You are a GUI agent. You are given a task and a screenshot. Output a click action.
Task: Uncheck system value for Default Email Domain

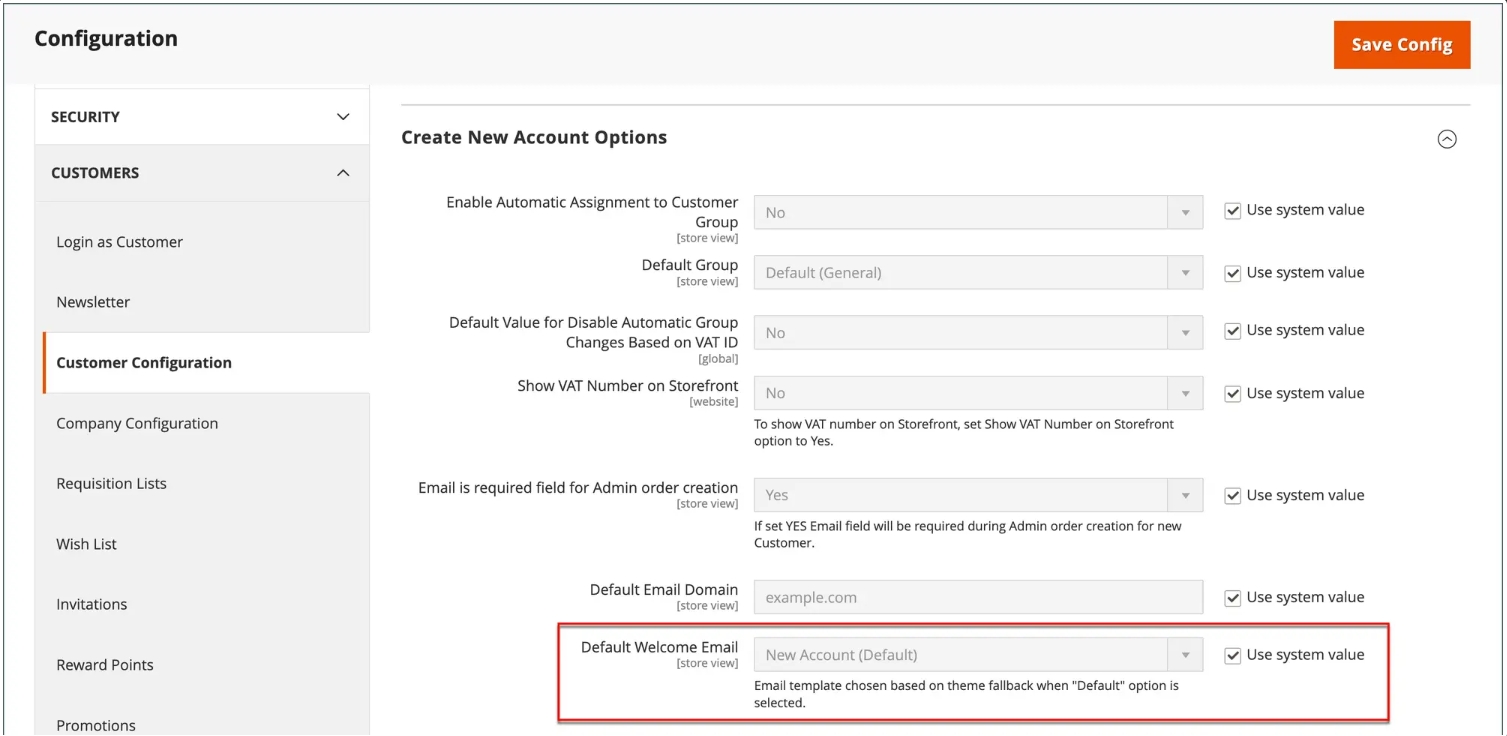[1232, 598]
